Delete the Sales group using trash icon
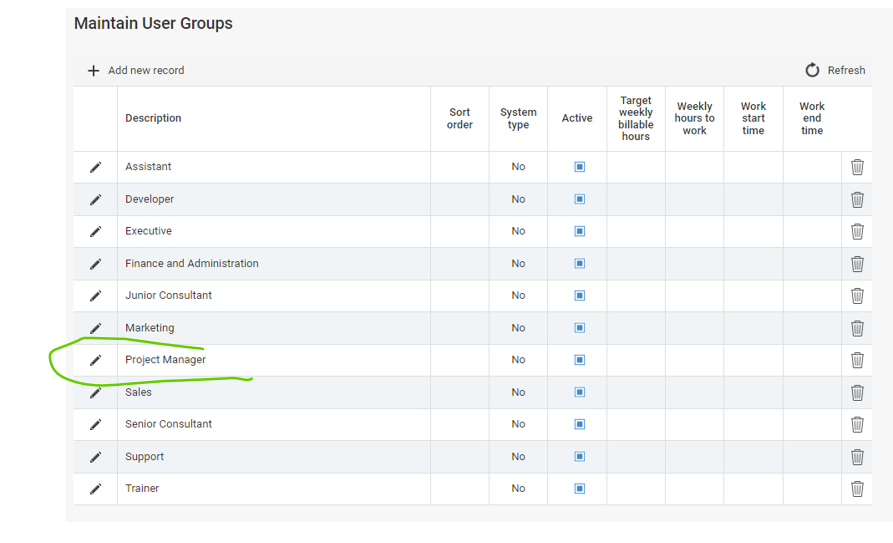The image size is (893, 543). click(857, 393)
